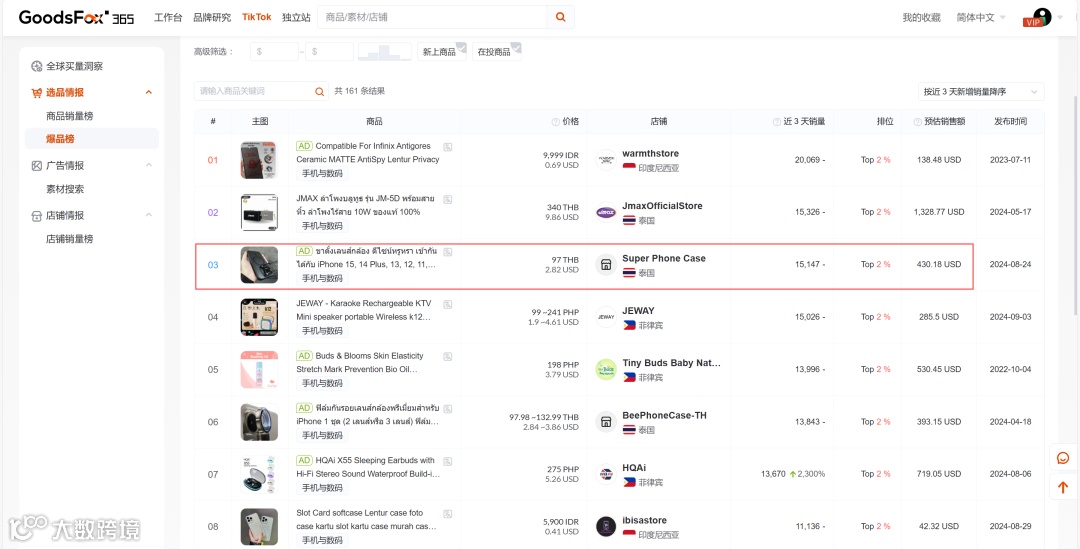Open the VIP user avatar menu

click(1042, 17)
